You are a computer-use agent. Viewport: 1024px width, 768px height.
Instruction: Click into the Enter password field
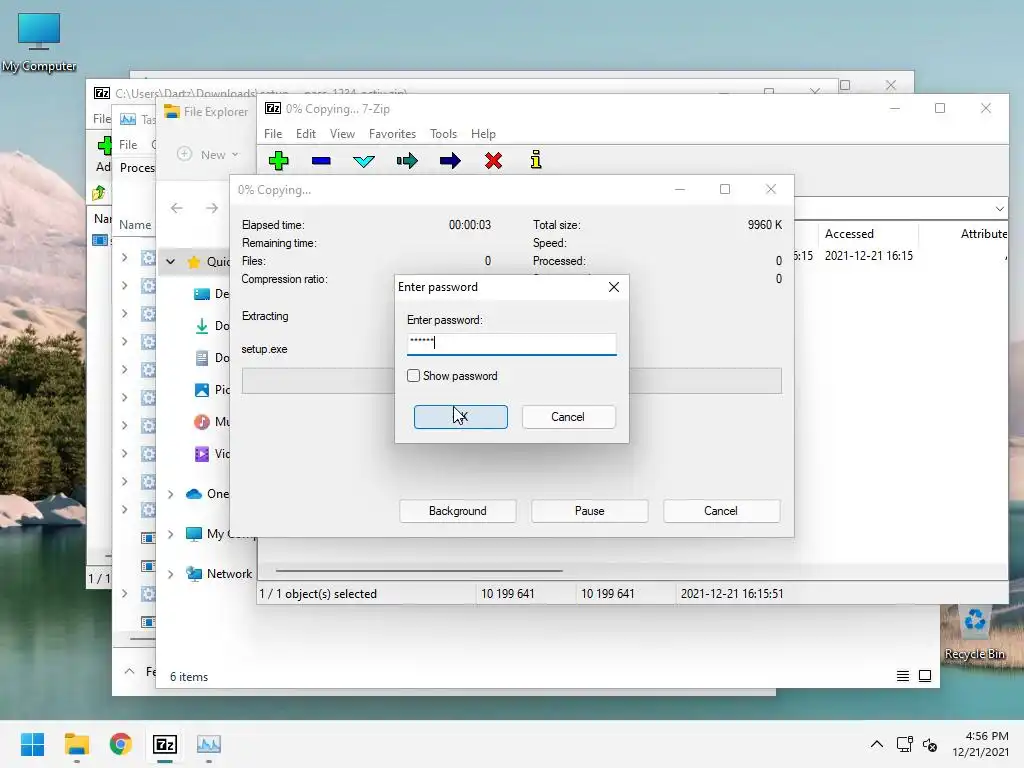(x=511, y=344)
